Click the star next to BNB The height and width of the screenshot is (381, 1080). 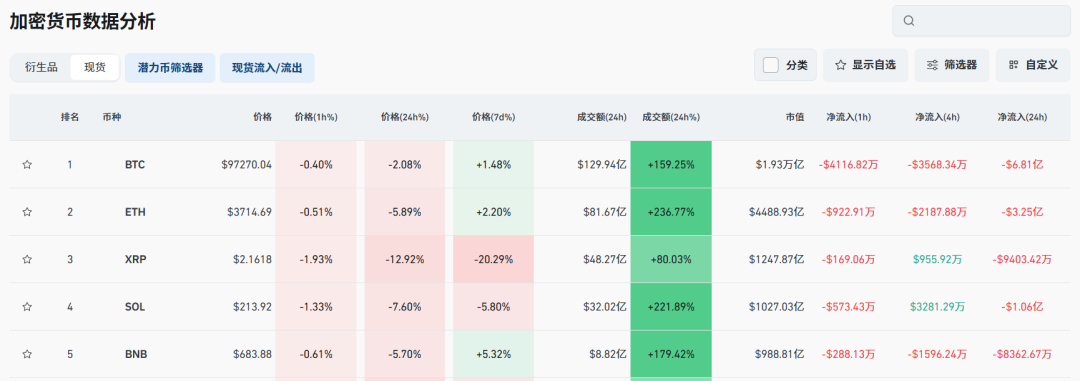[27, 354]
